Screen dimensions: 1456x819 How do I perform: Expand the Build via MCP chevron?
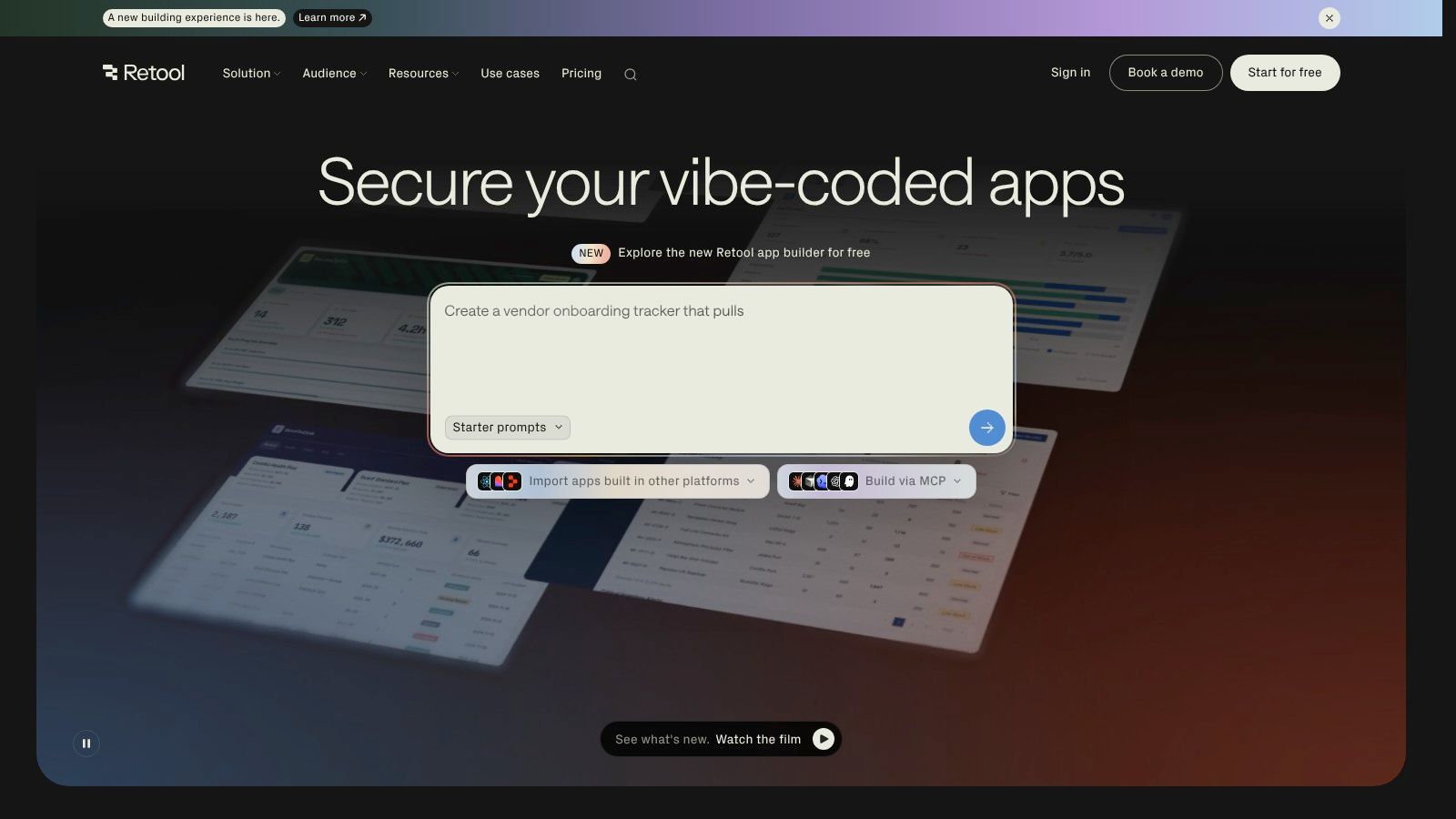957,481
